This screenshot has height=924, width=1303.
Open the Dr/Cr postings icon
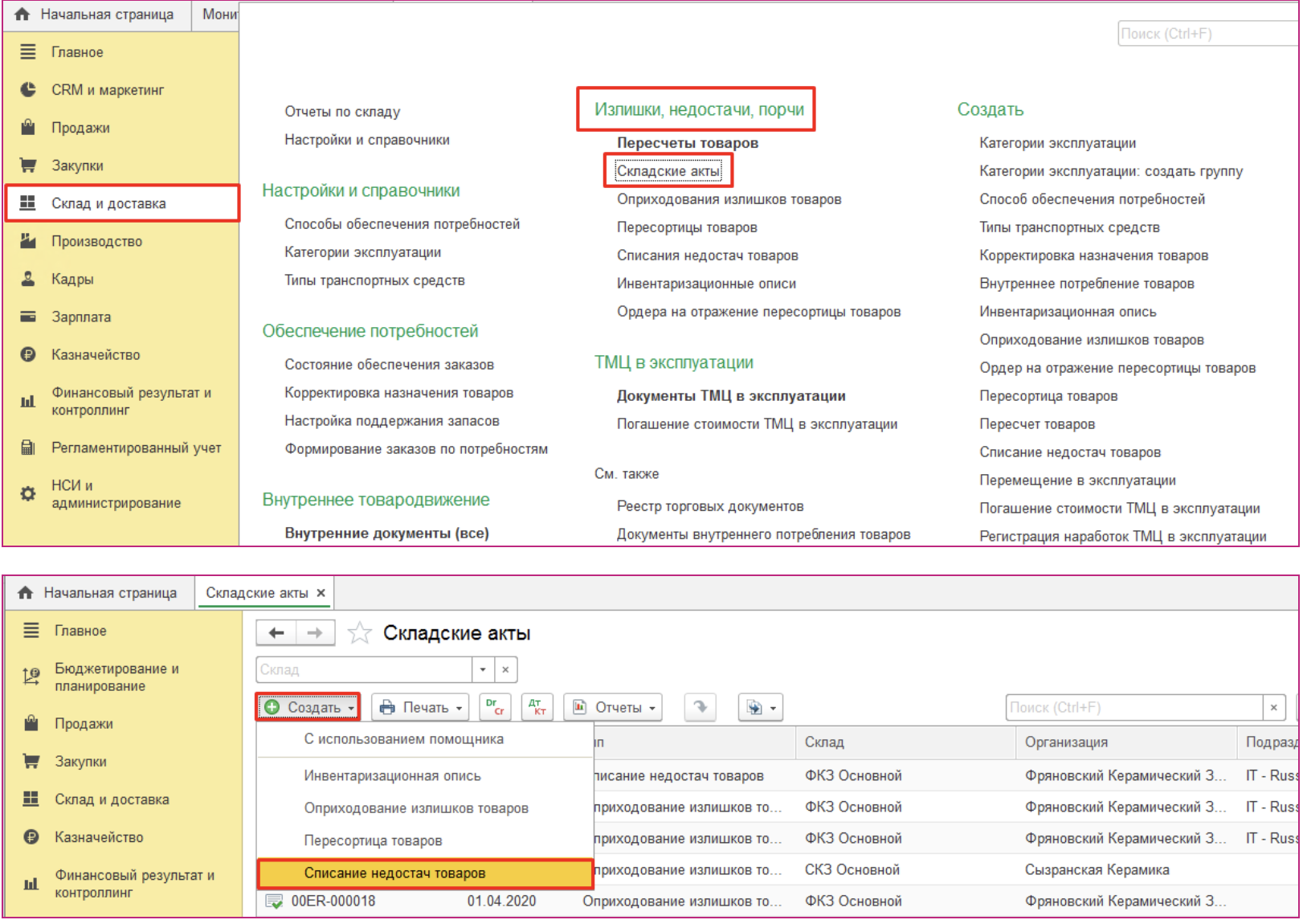click(x=495, y=707)
